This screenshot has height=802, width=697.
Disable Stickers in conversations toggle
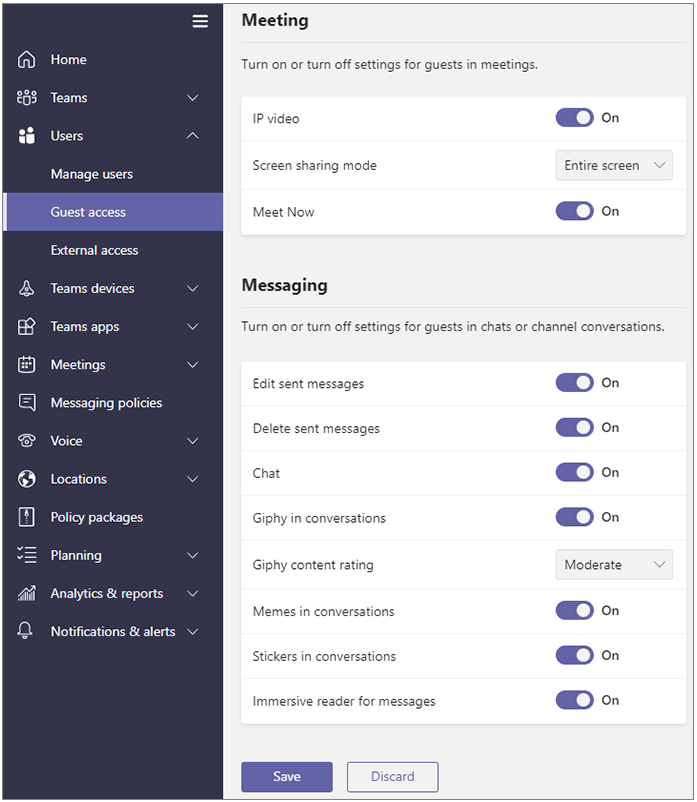coord(575,655)
